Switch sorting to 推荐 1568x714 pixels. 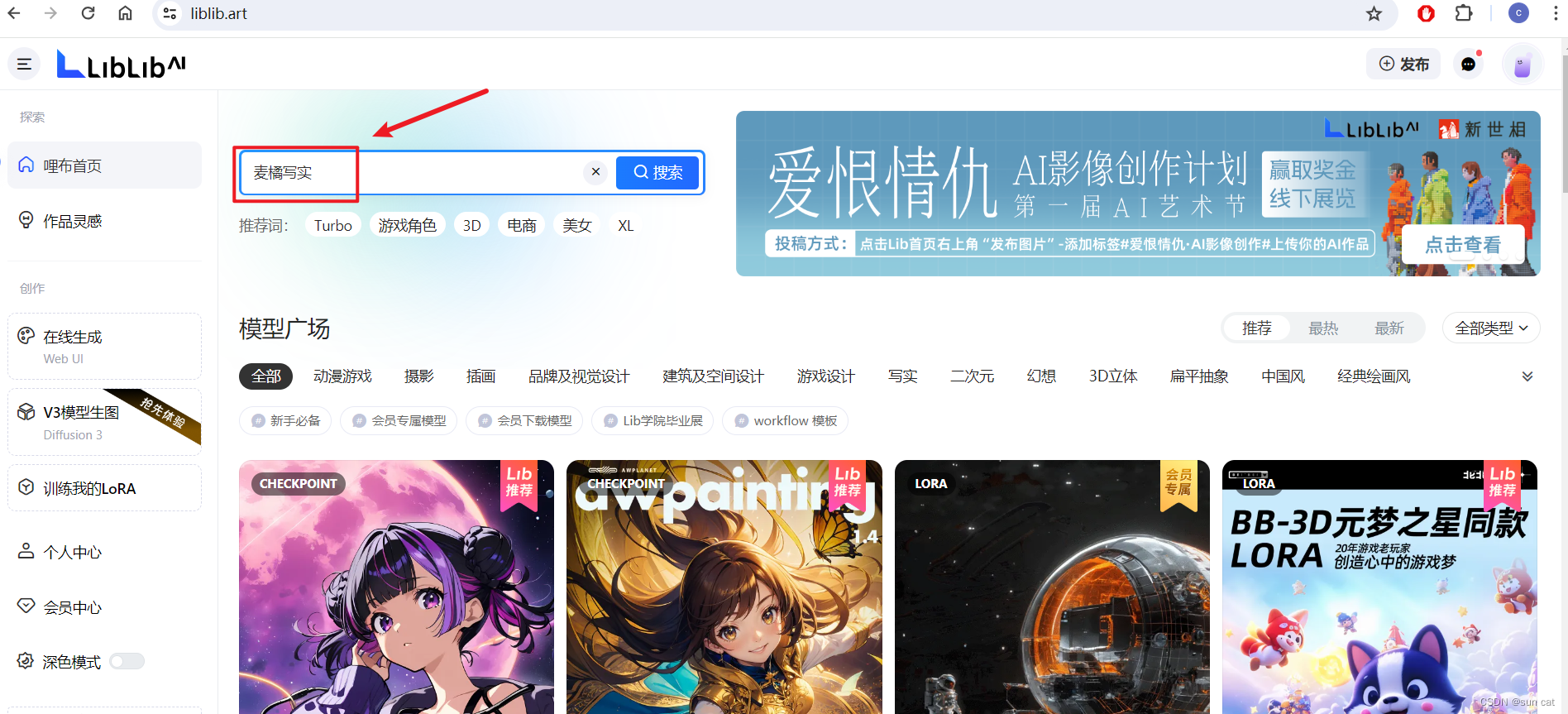(x=1256, y=328)
